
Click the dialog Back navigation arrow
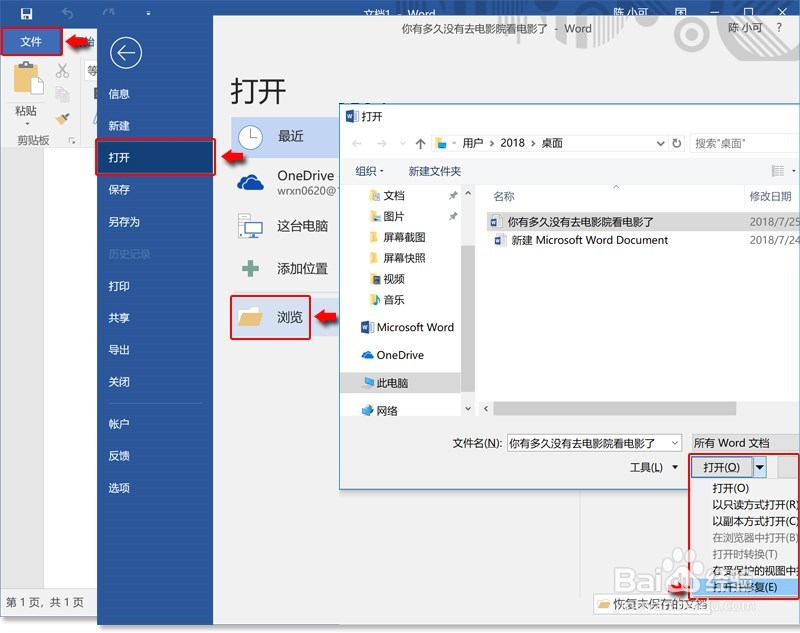point(357,143)
